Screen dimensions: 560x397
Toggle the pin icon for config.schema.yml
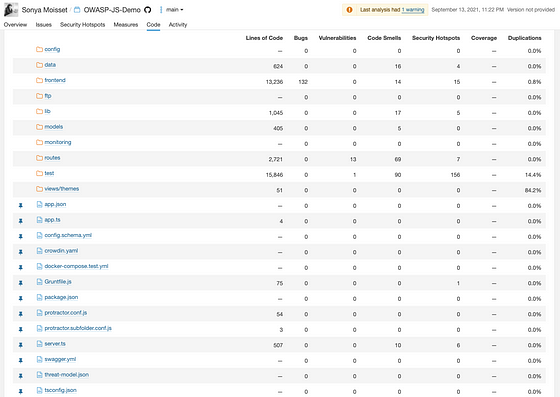pyautogui.click(x=21, y=237)
